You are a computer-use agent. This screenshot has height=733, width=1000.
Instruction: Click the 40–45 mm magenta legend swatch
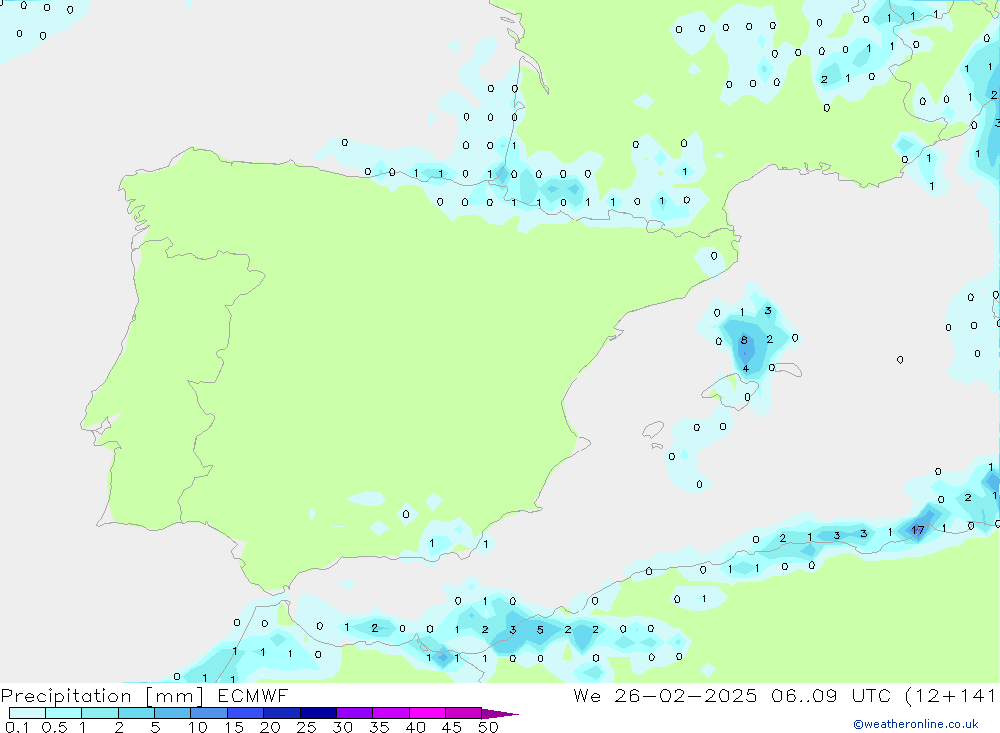coord(427,713)
